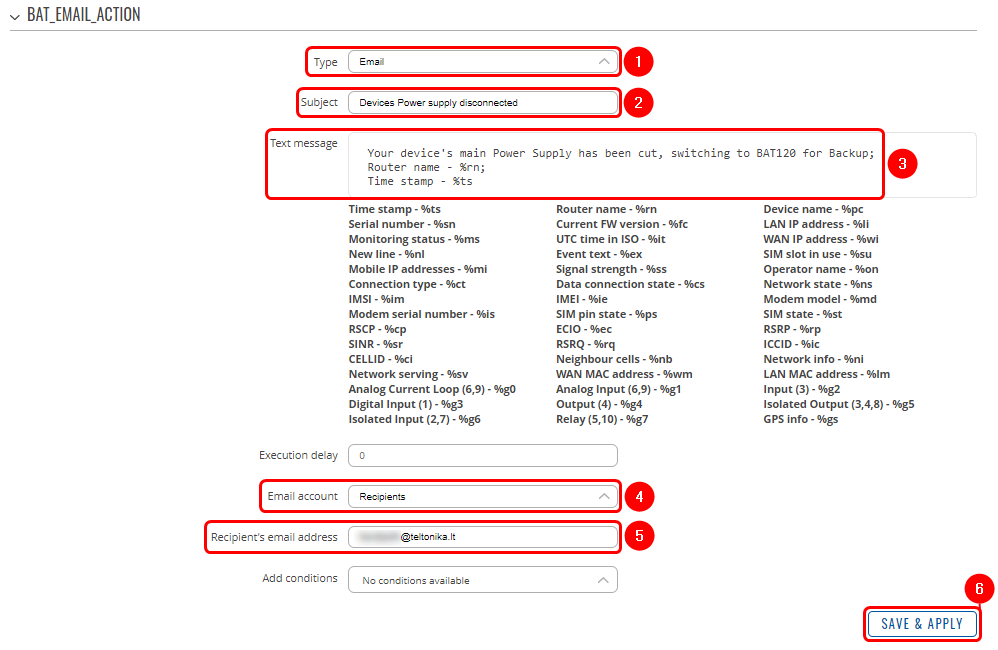998x650 pixels.
Task: Click the red number 5 badge
Action: (x=638, y=537)
